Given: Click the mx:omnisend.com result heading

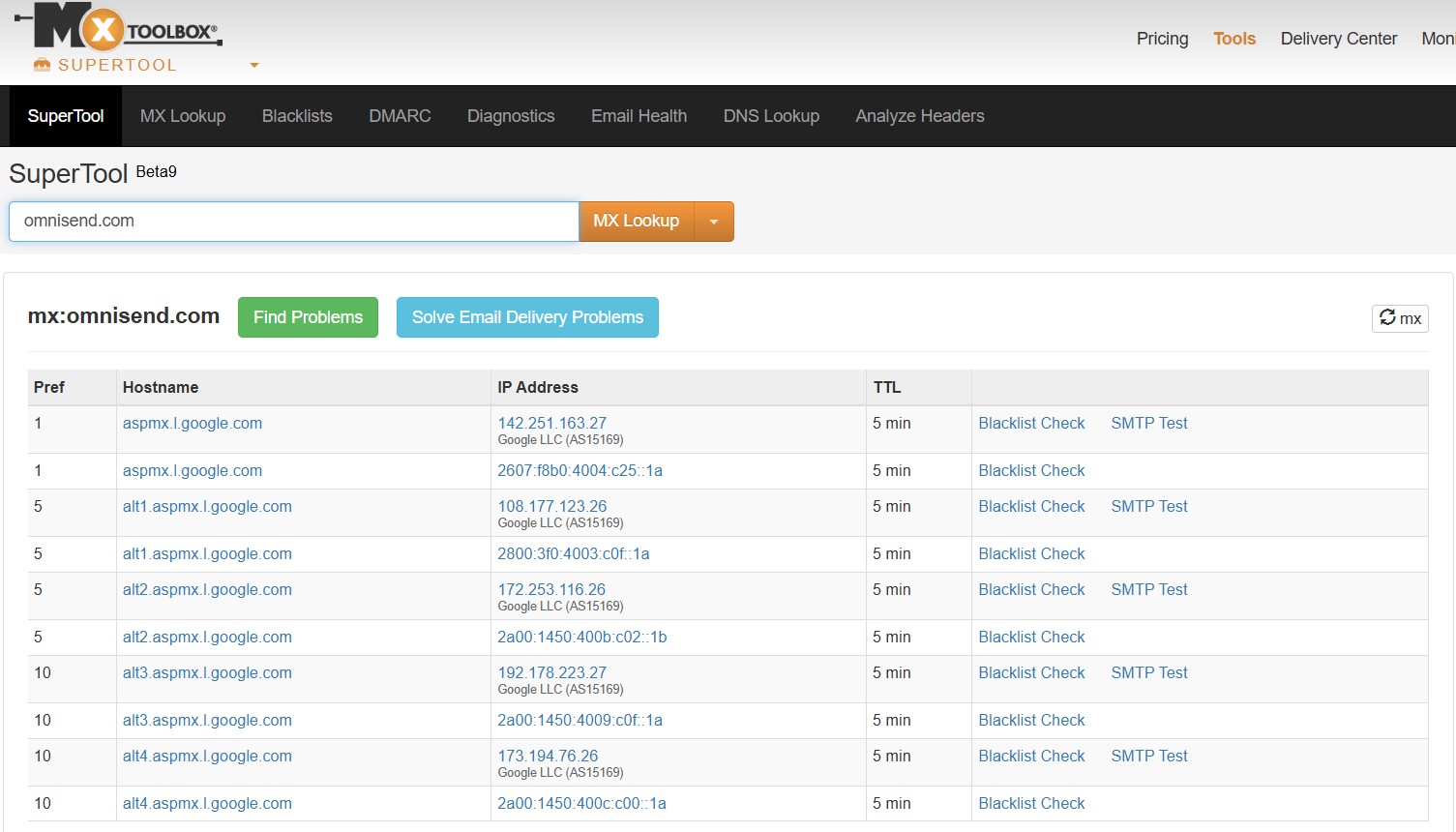Looking at the screenshot, I should [x=124, y=315].
